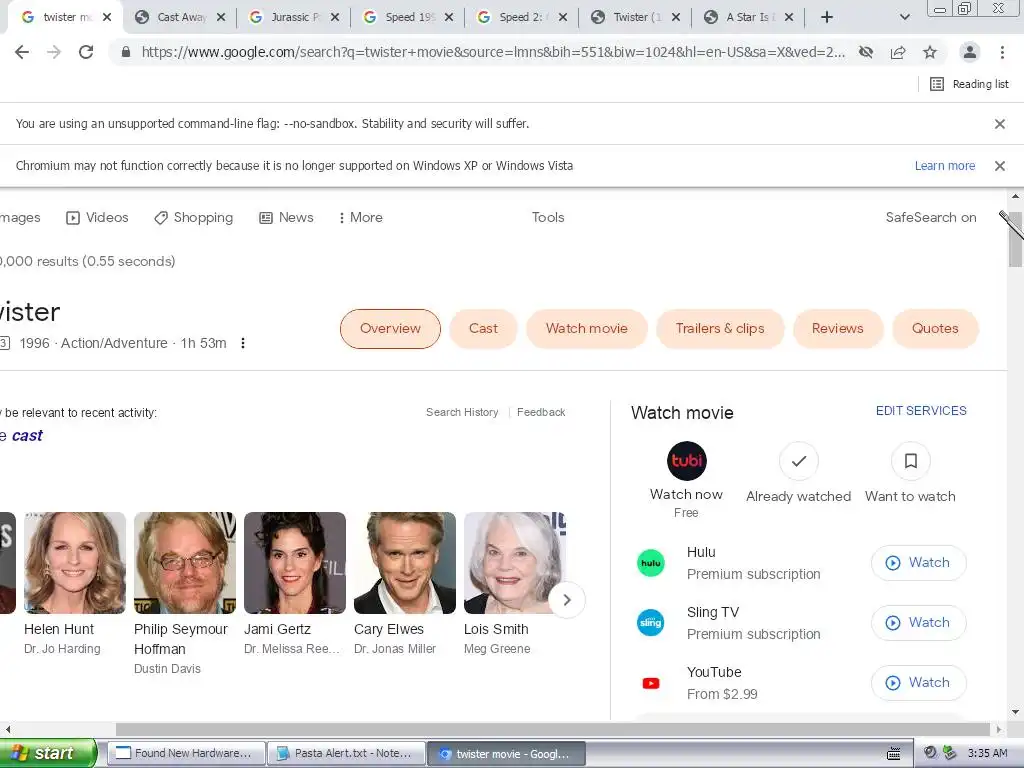This screenshot has height=768, width=1024.
Task: Dismiss the no-sandbox warning bar
Action: (999, 123)
